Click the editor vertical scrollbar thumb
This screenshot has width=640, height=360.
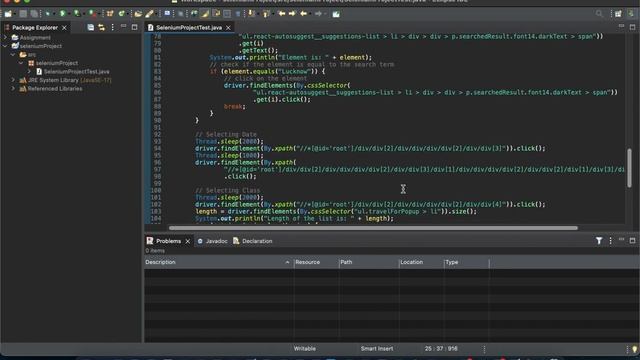(629, 168)
